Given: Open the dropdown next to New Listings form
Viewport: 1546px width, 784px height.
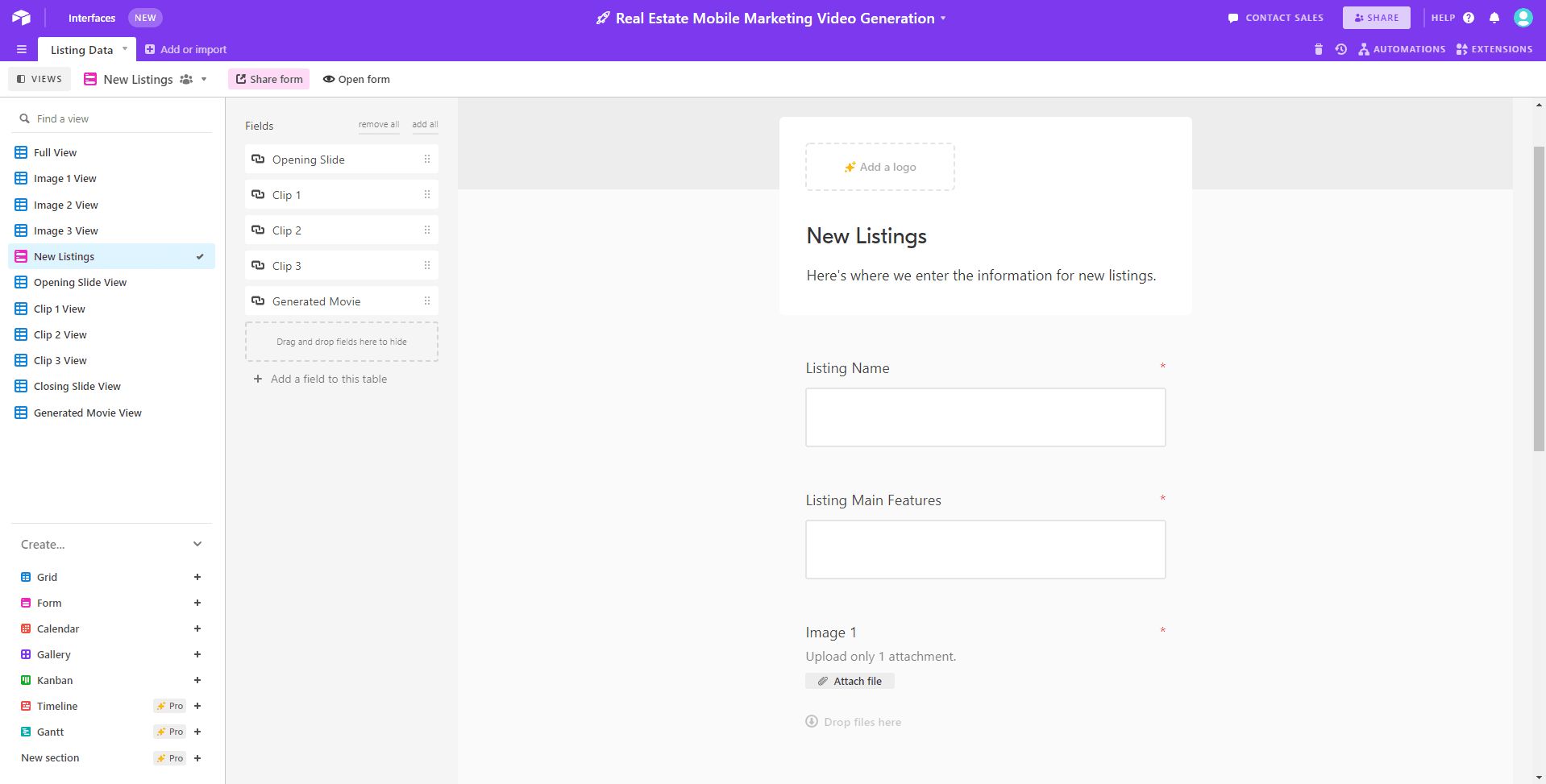Looking at the screenshot, I should point(203,79).
